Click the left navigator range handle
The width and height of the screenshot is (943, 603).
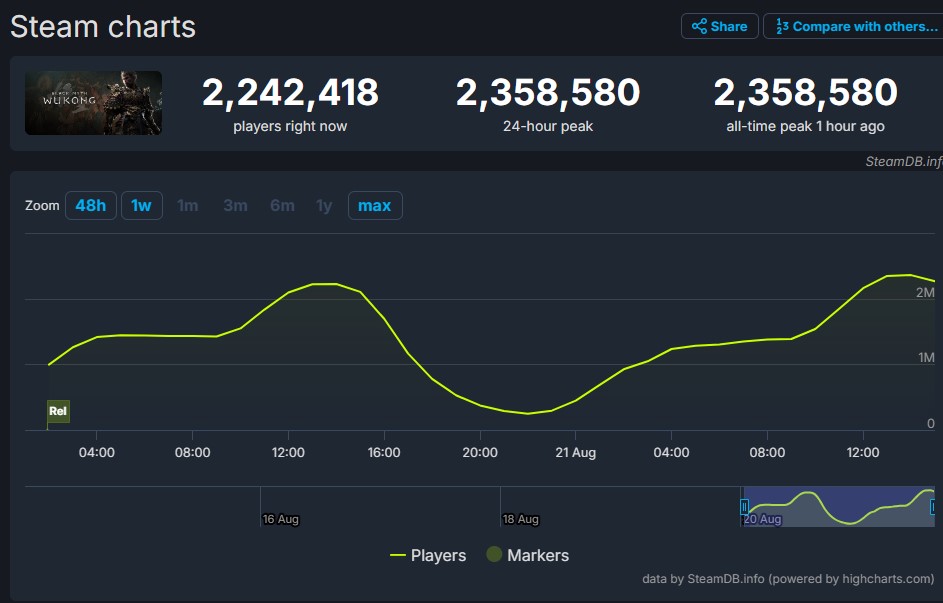coord(744,507)
